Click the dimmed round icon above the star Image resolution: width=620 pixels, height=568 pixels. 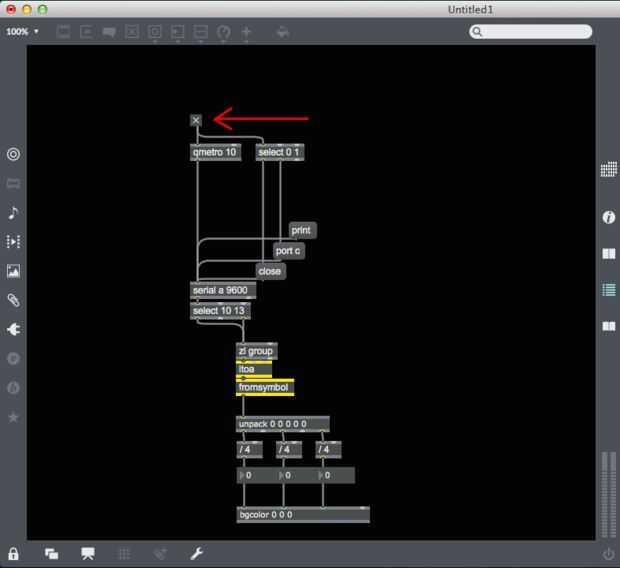click(13, 388)
